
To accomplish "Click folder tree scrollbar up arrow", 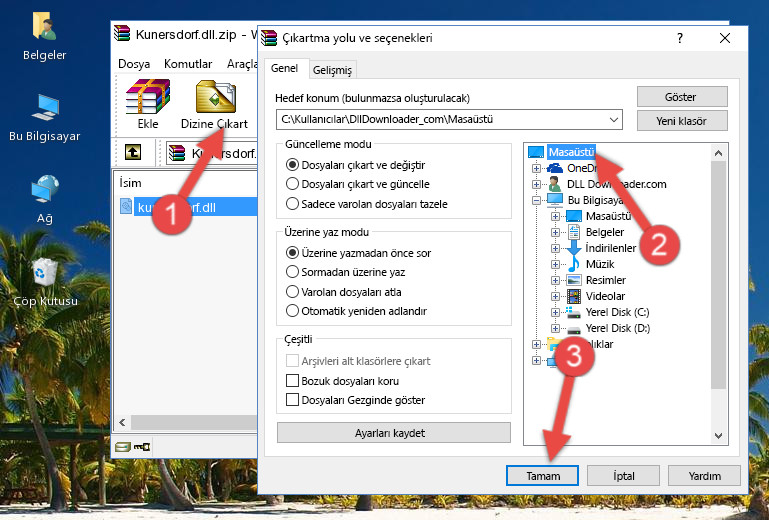I will [718, 153].
